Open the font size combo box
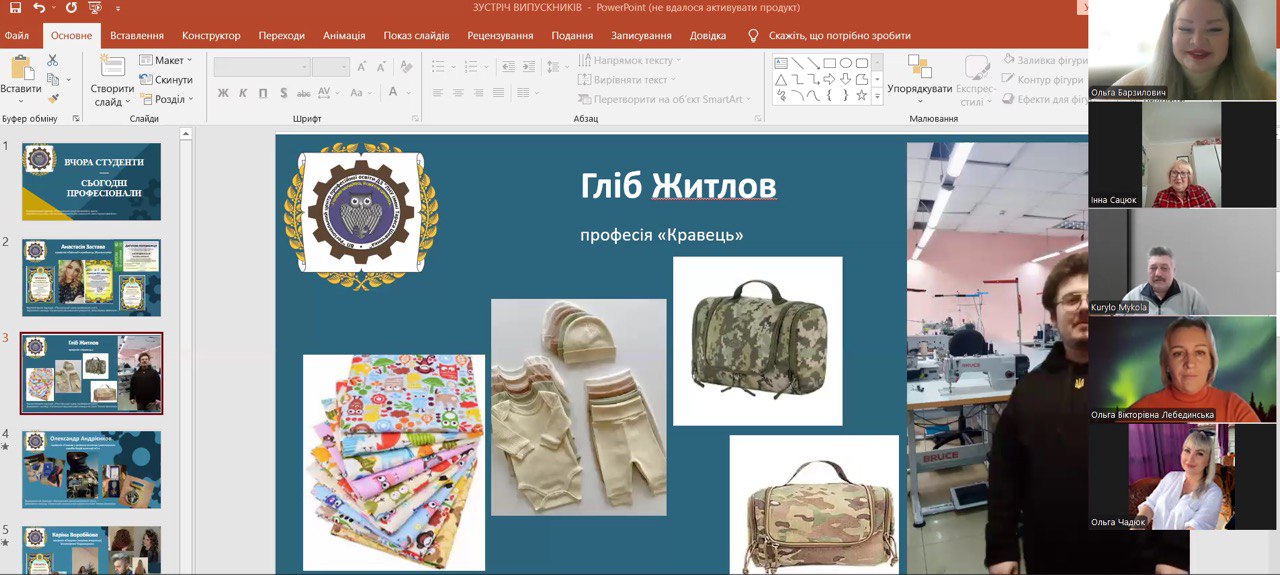 coord(330,67)
